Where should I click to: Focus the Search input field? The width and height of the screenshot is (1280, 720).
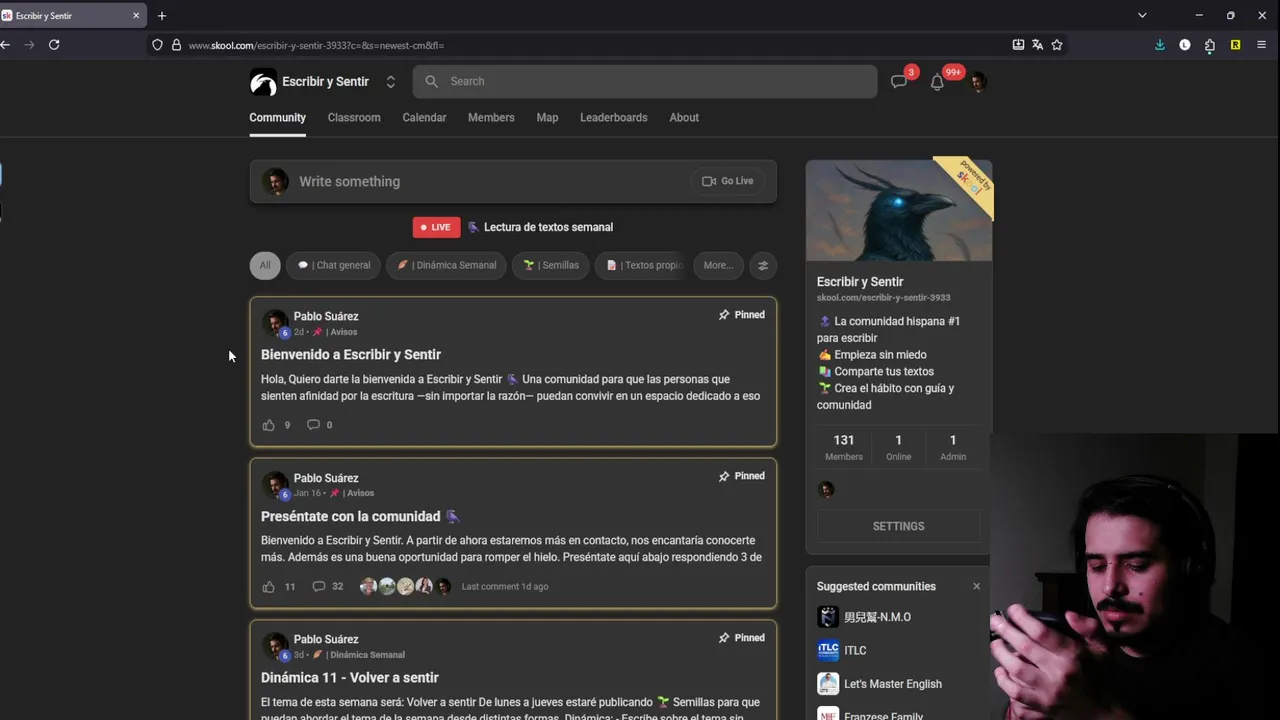pos(645,82)
